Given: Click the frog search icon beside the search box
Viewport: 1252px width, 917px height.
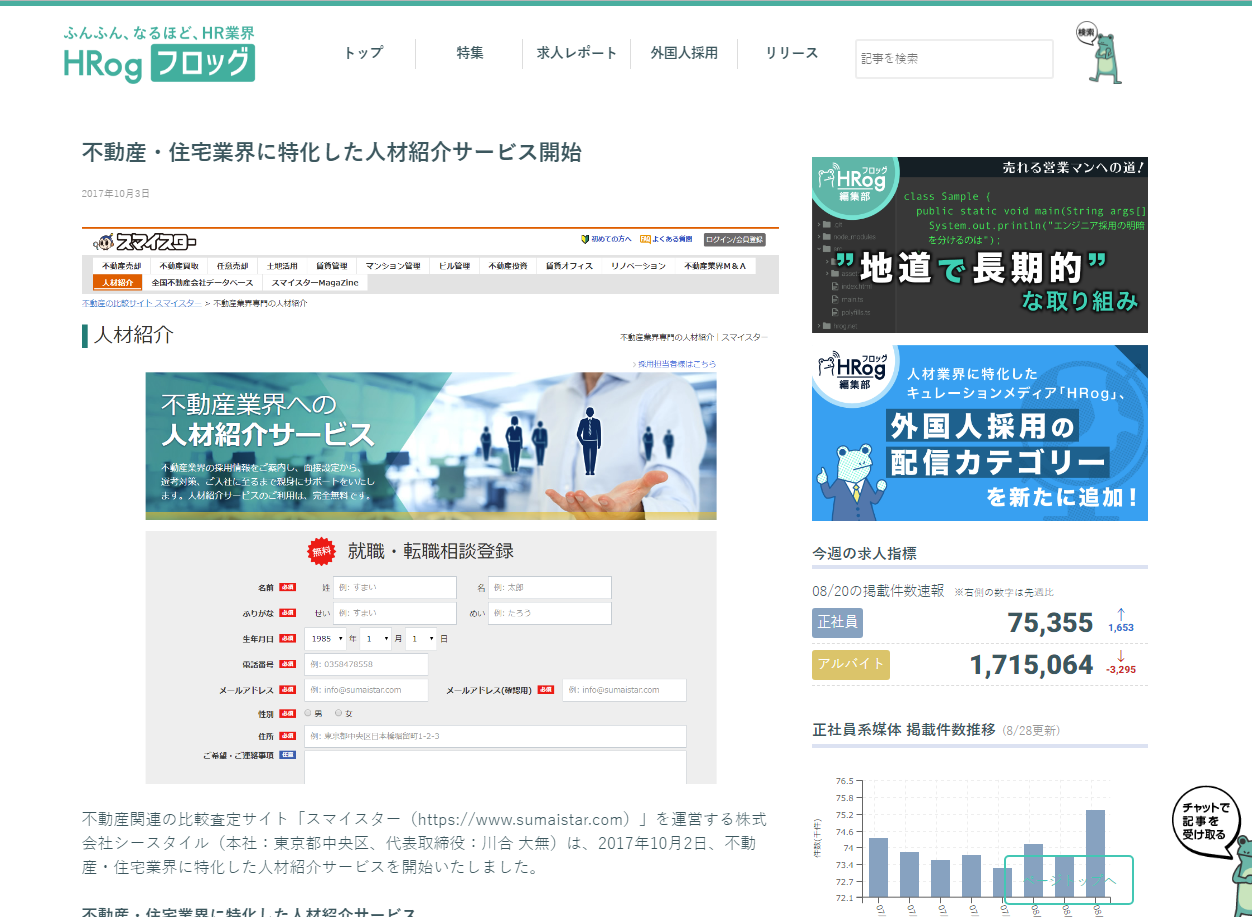Looking at the screenshot, I should coord(1100,52).
